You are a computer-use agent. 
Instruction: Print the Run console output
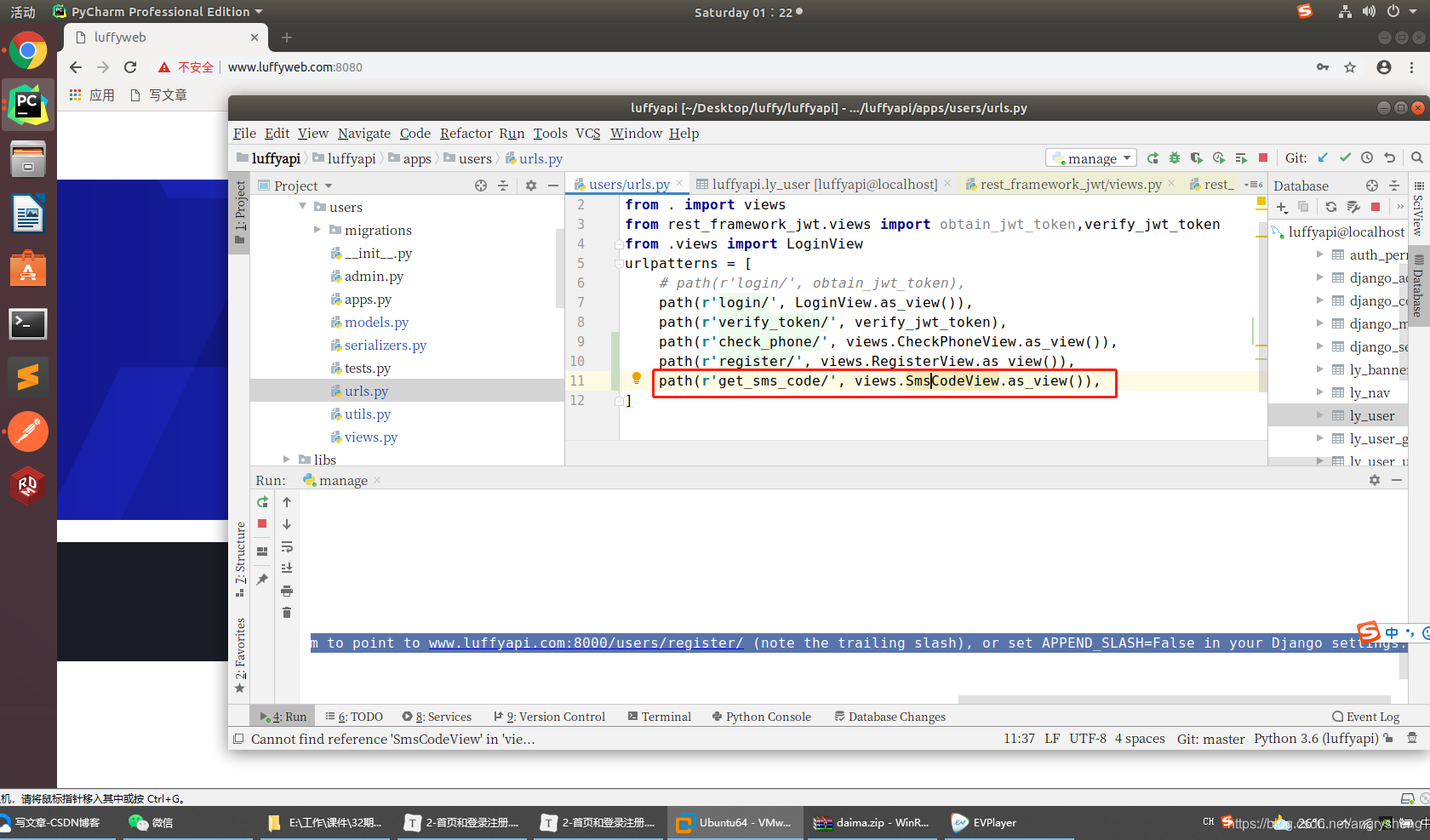tap(287, 591)
